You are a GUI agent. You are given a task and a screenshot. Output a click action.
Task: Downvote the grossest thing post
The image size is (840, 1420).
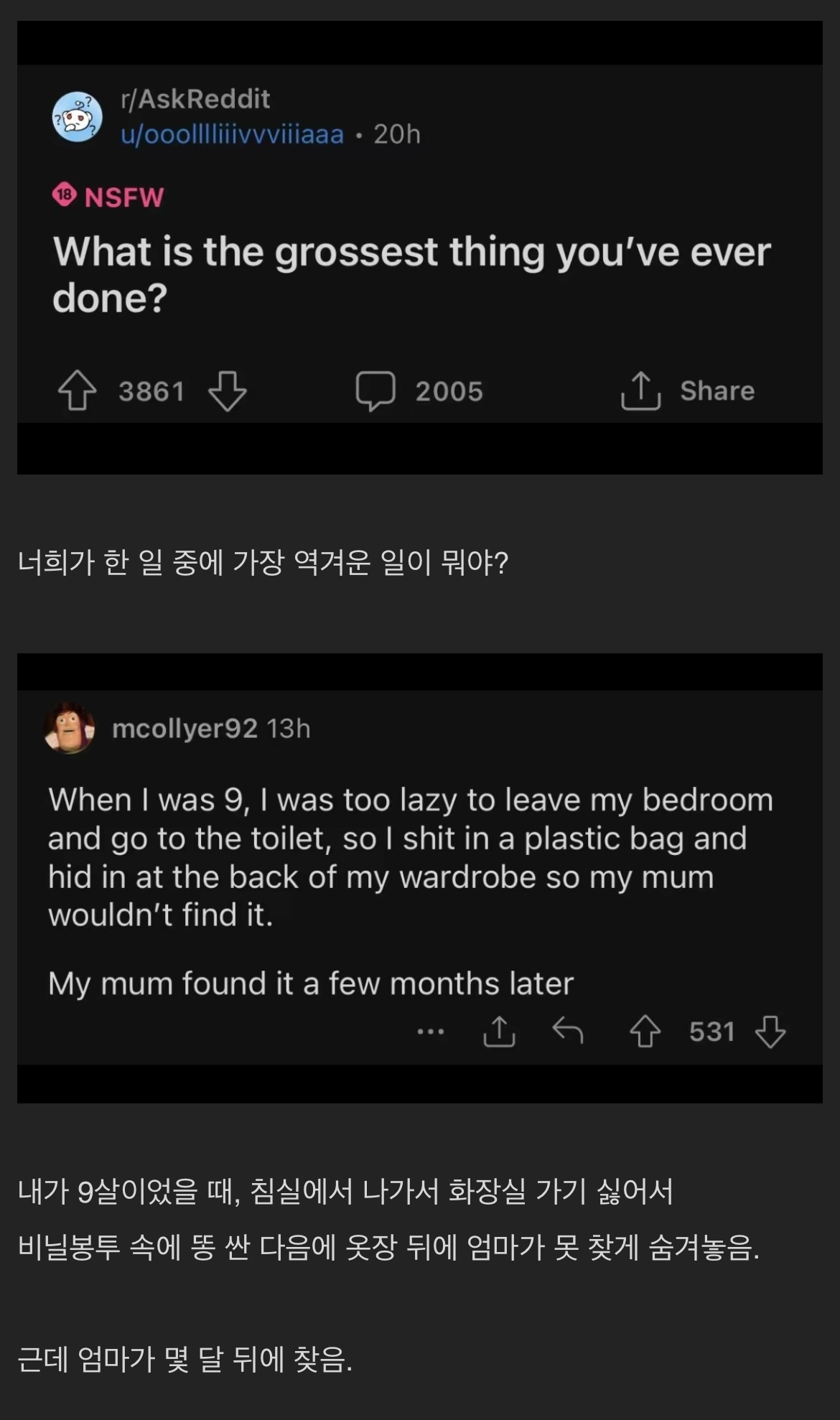pos(227,391)
